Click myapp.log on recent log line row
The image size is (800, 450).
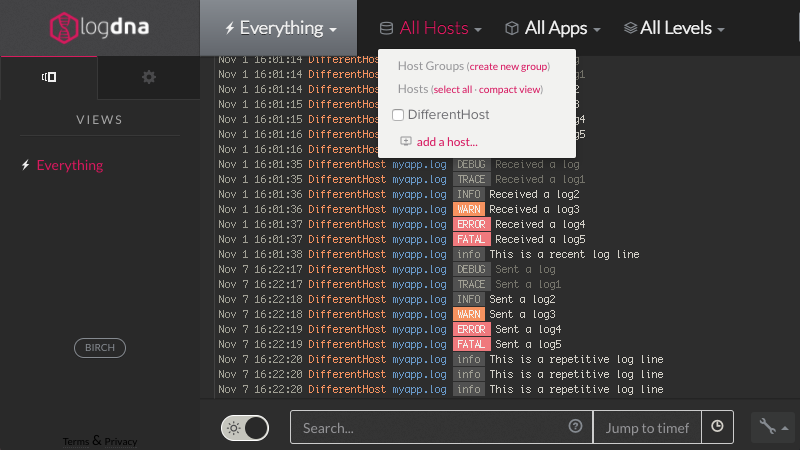pyautogui.click(x=419, y=255)
